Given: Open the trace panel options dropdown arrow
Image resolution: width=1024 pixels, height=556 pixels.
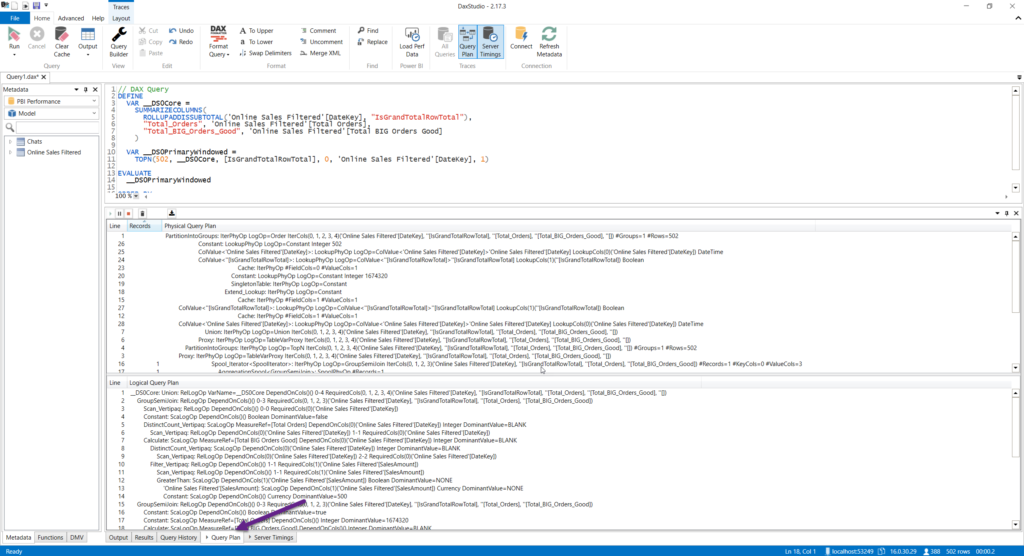Looking at the screenshot, I should 997,214.
